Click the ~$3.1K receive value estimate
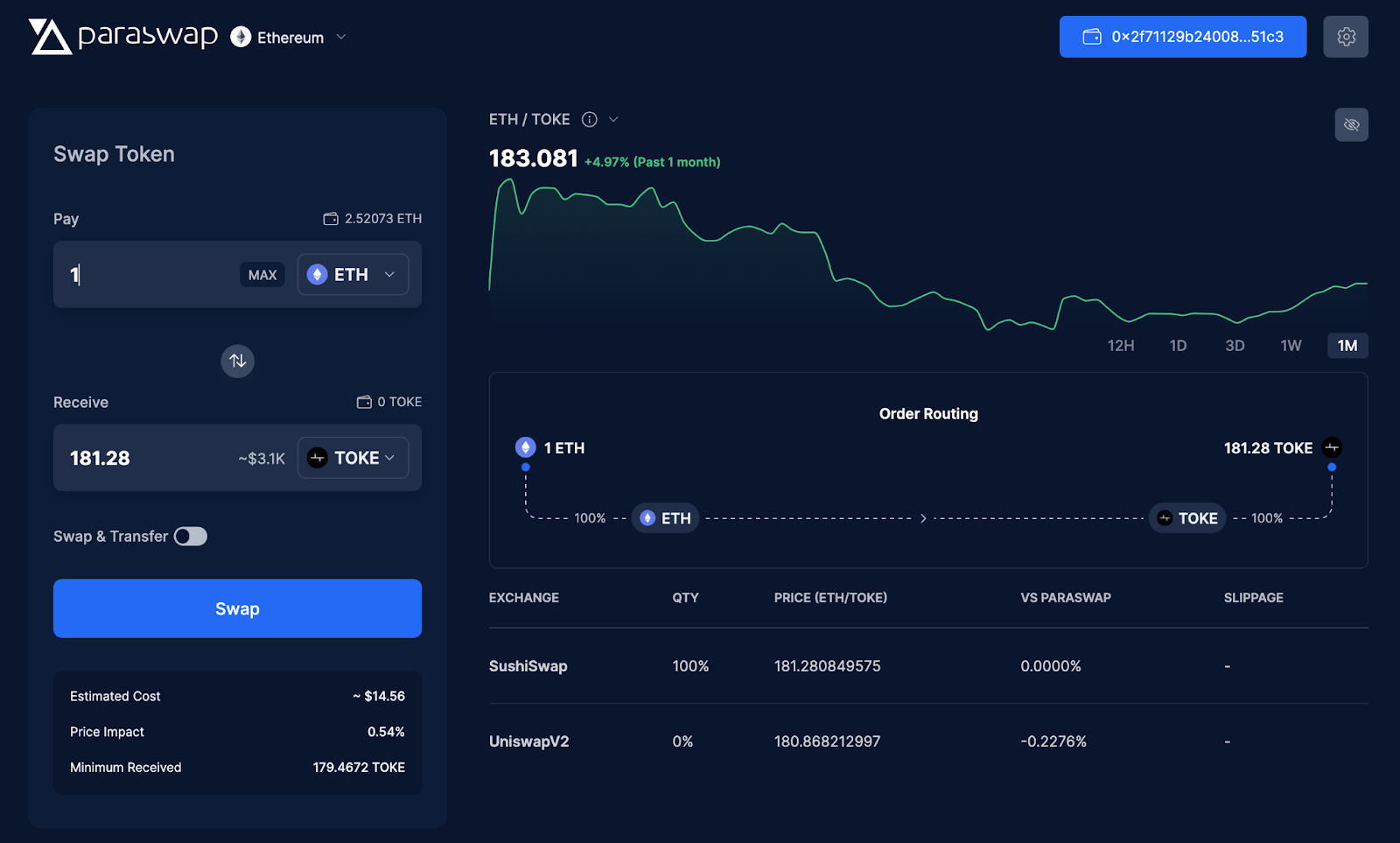Image resolution: width=1400 pixels, height=843 pixels. click(262, 459)
